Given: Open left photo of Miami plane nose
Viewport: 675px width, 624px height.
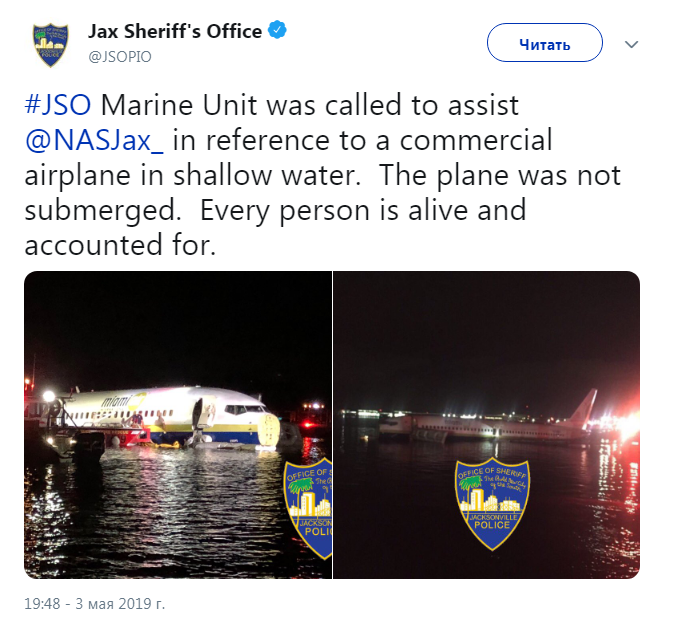Looking at the screenshot, I should pyautogui.click(x=178, y=425).
